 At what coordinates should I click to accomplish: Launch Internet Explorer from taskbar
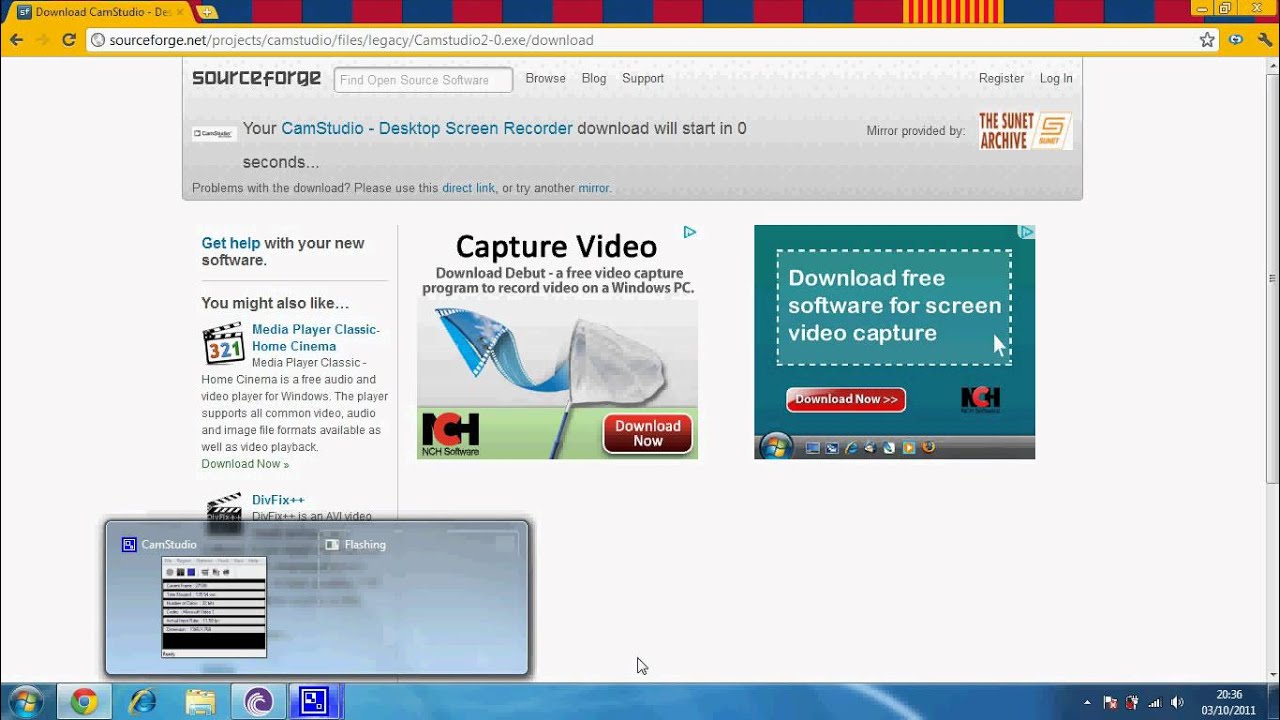coord(142,702)
